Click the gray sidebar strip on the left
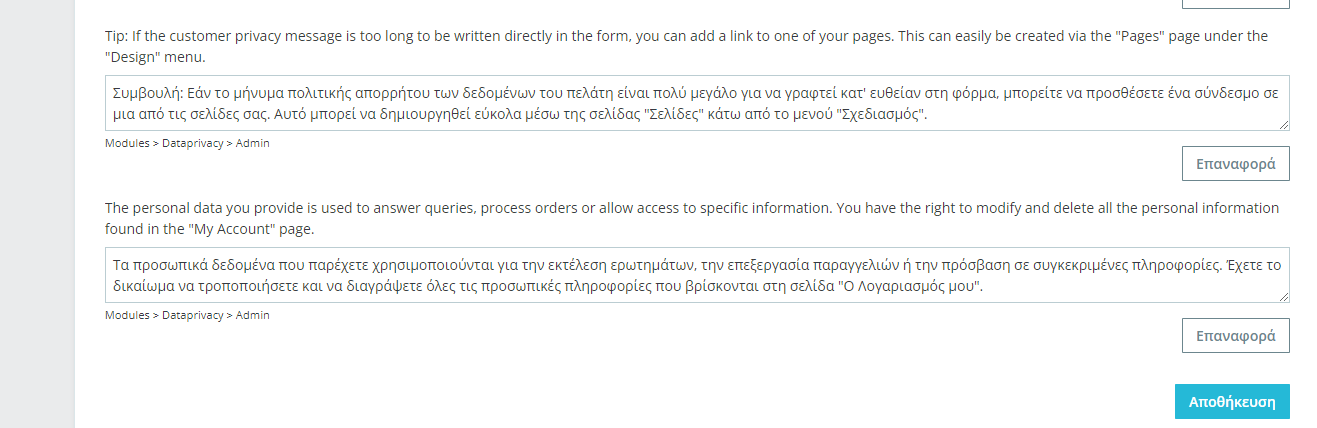 tap(37, 214)
